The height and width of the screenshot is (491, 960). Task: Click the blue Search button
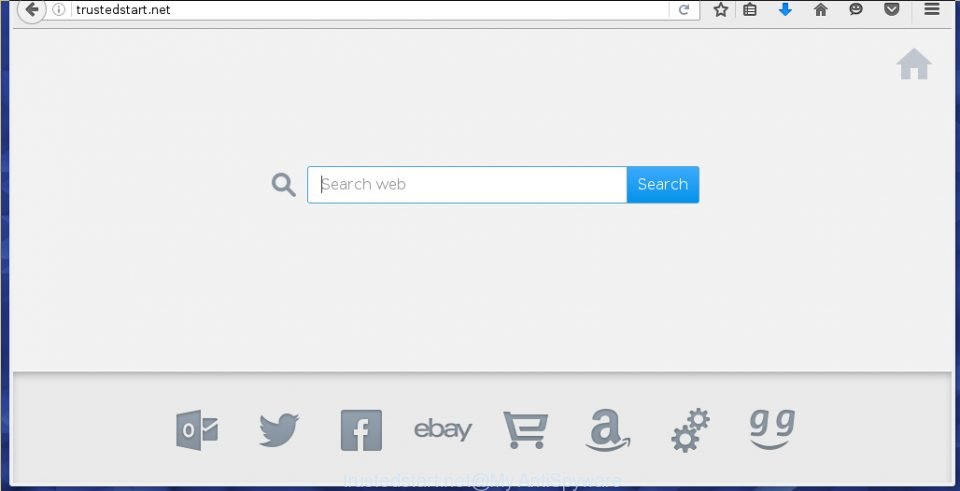662,184
